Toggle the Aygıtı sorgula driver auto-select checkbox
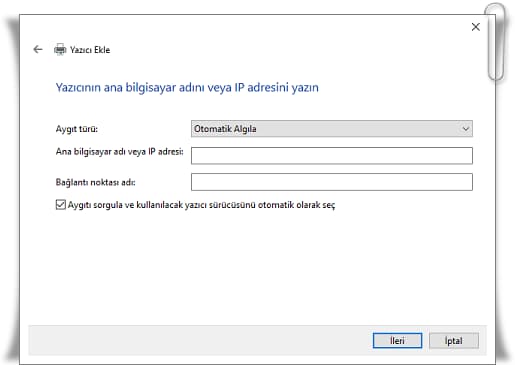The height and width of the screenshot is (365, 515). tap(61, 204)
